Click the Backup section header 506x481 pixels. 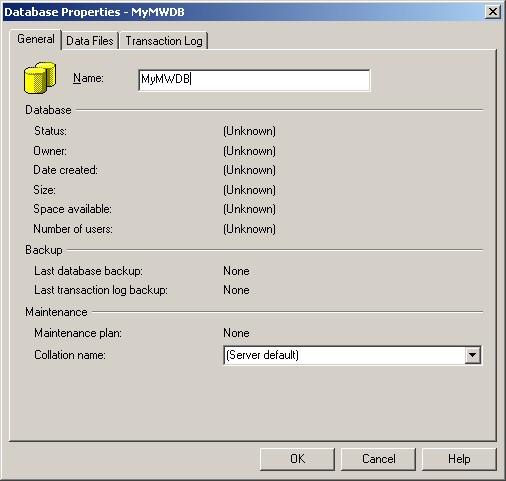[44, 250]
